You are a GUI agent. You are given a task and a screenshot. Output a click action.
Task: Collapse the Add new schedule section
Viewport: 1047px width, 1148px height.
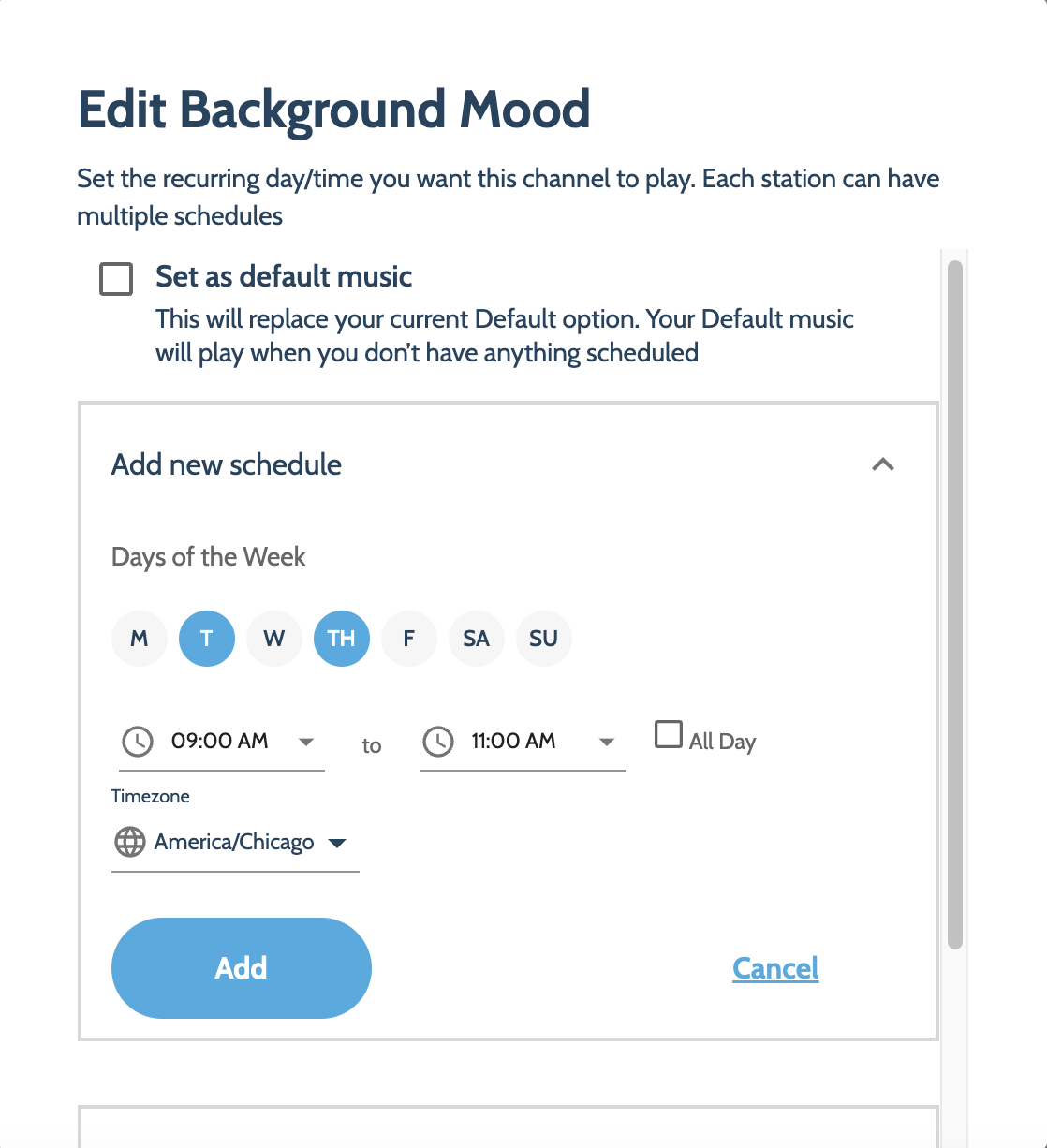pyautogui.click(x=882, y=464)
